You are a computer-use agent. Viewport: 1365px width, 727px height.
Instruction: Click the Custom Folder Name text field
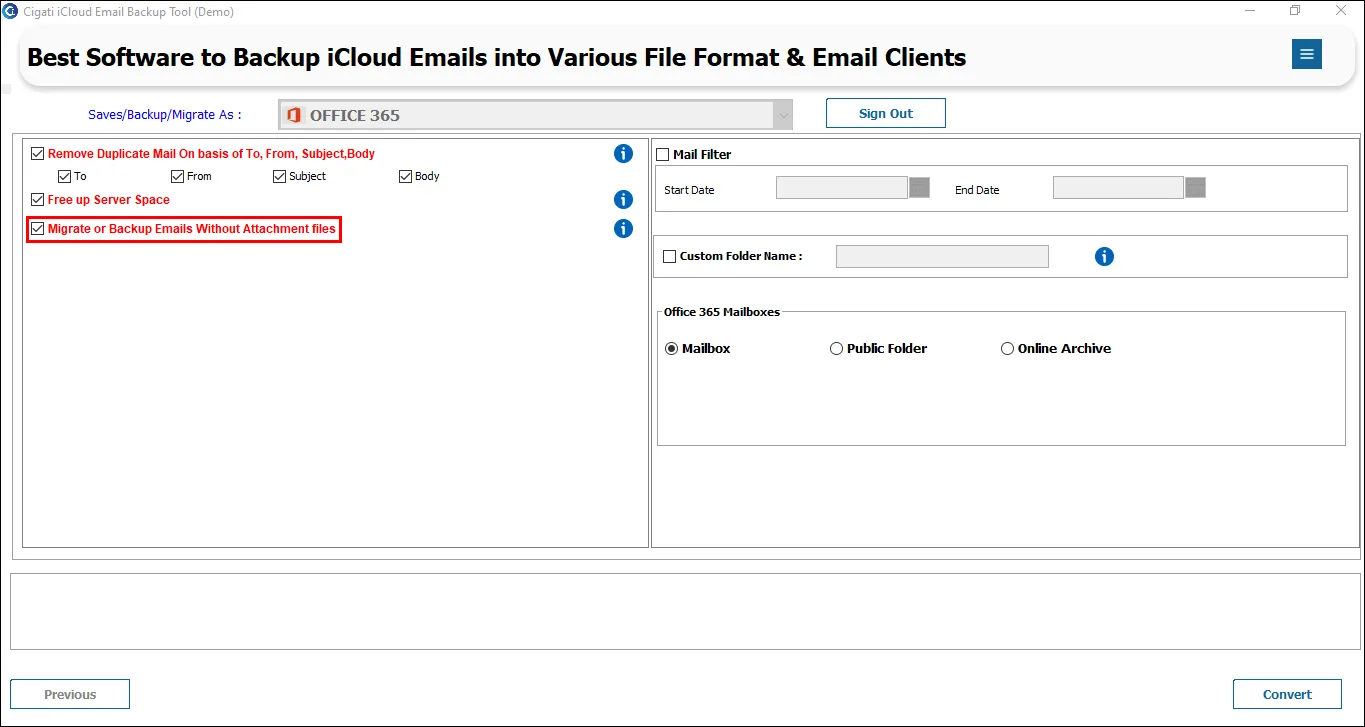[942, 257]
